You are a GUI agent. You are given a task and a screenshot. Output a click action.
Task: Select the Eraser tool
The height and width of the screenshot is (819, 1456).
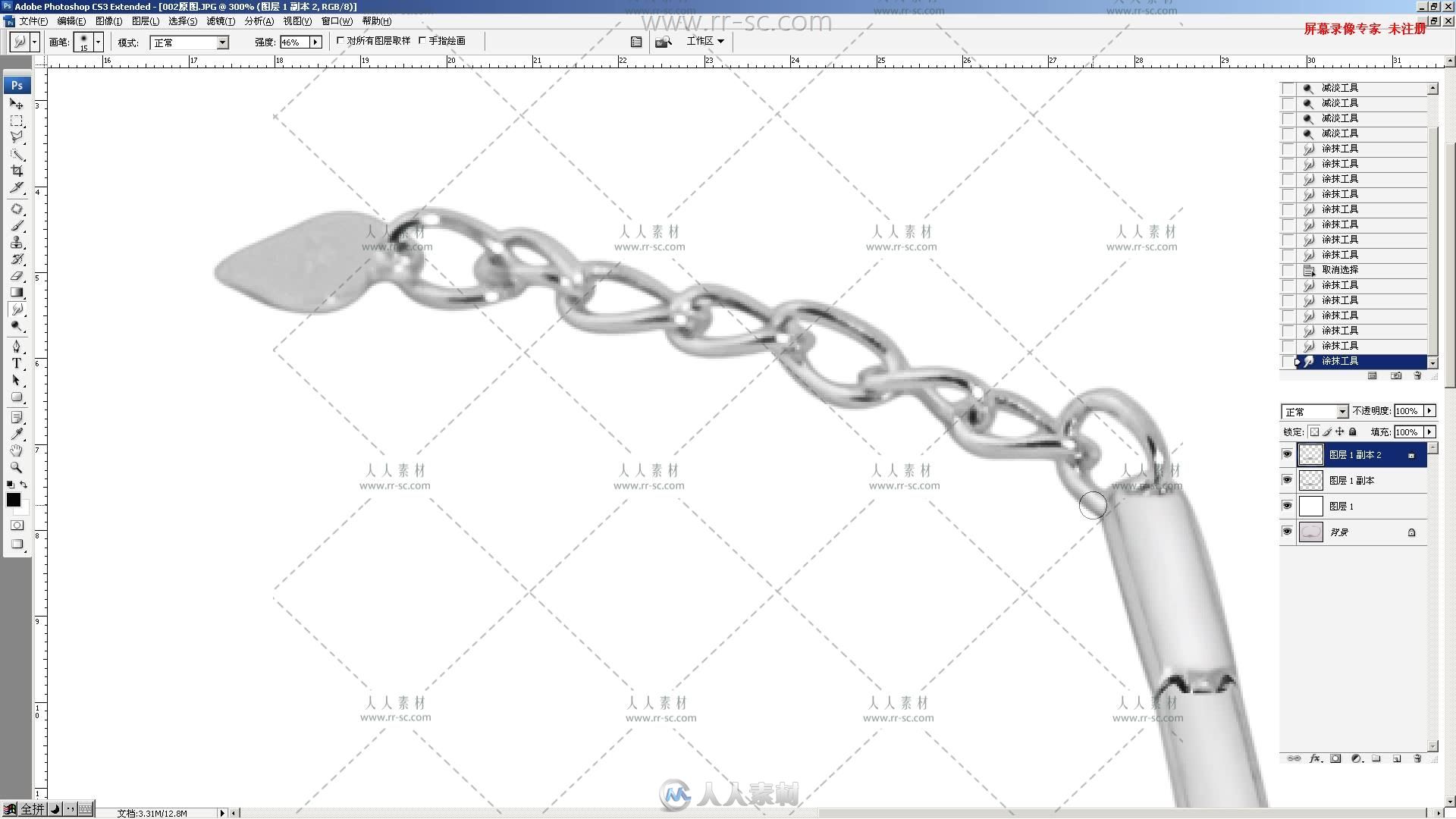click(x=17, y=276)
